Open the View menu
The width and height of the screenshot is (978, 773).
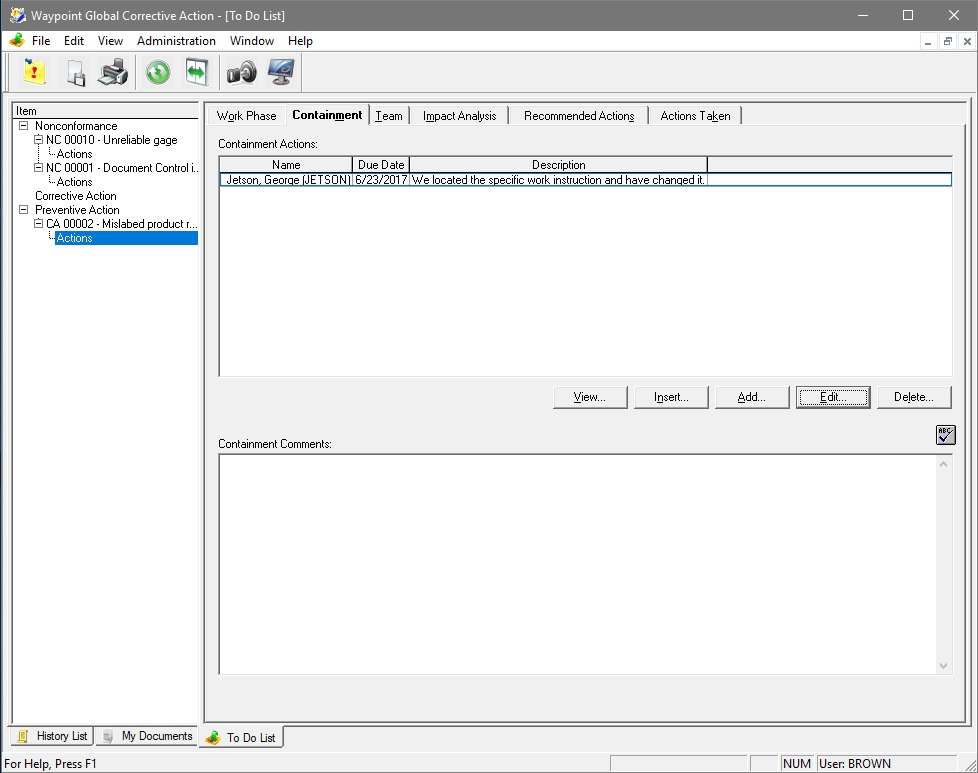pyautogui.click(x=110, y=41)
